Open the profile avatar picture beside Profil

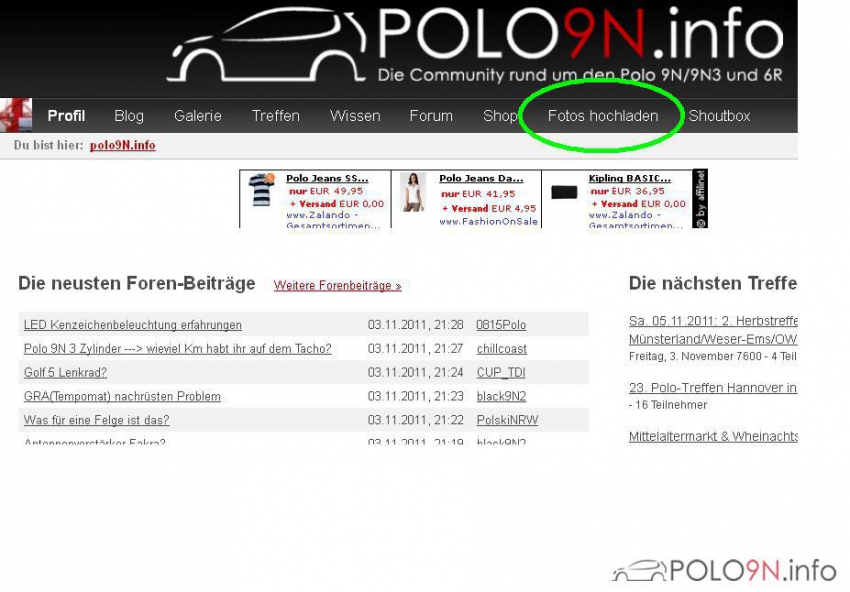pyautogui.click(x=16, y=115)
